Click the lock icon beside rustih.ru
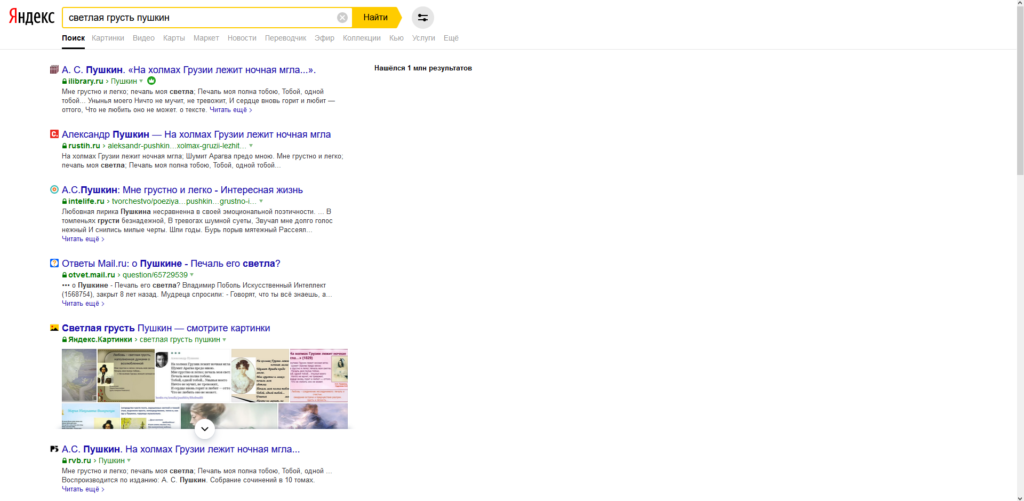 point(65,146)
